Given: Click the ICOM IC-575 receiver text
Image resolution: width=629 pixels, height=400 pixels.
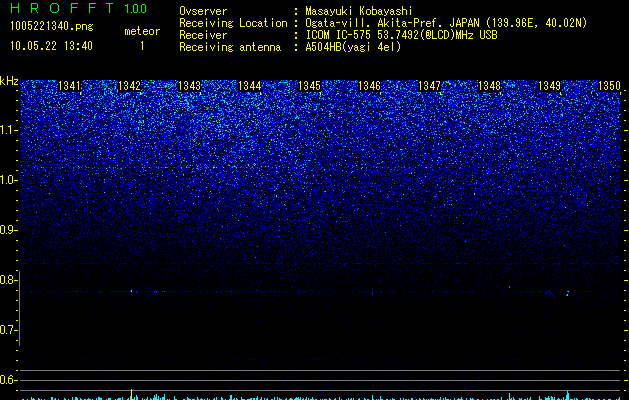Looking at the screenshot, I should 401,35.
